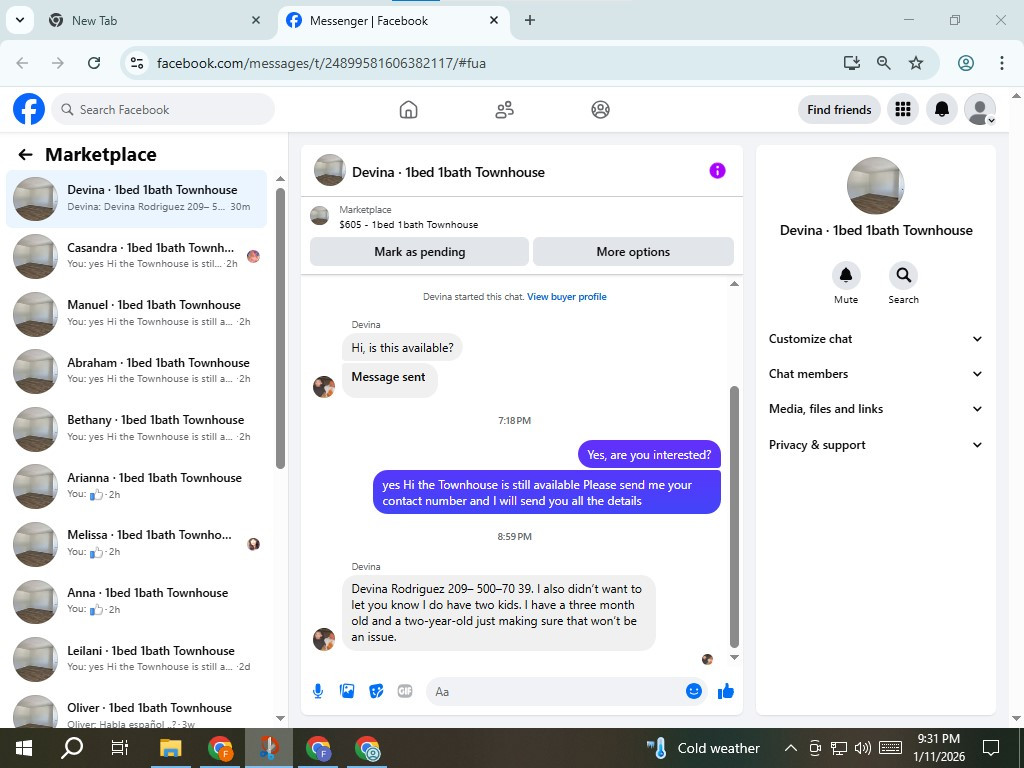Show hidden icons in system tray

[790, 748]
